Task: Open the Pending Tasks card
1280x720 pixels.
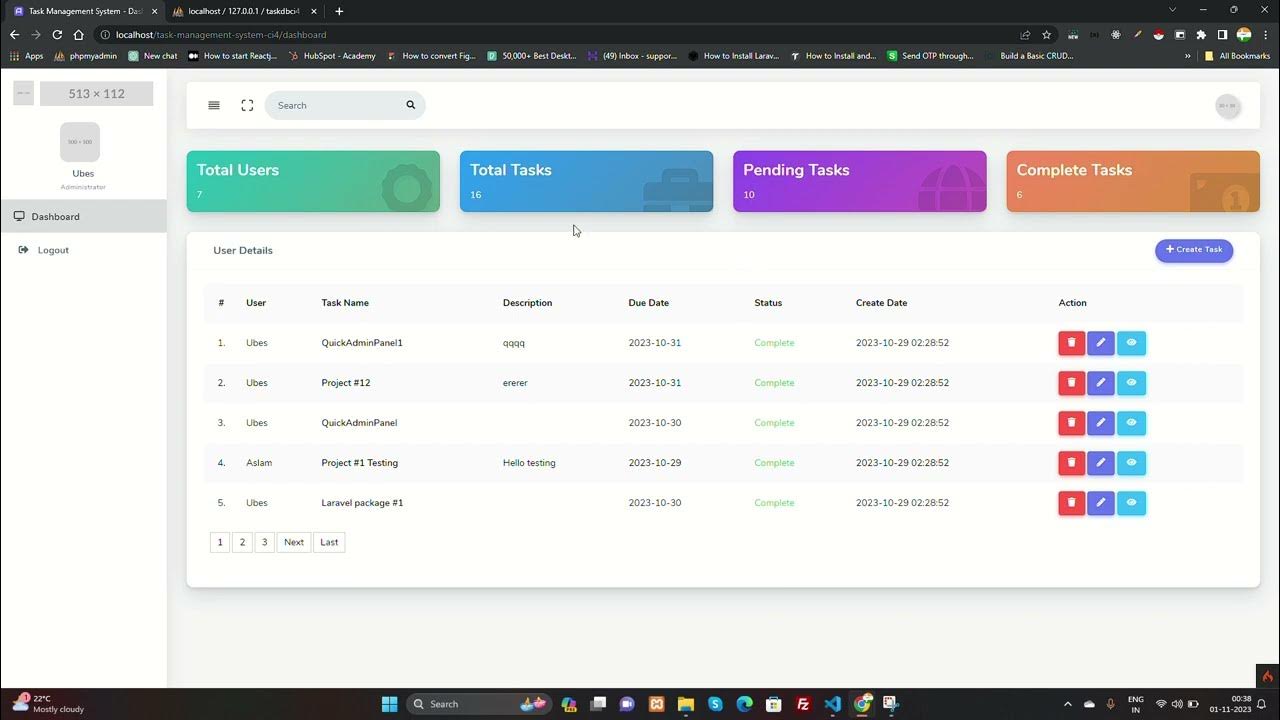Action: pyautogui.click(x=860, y=181)
